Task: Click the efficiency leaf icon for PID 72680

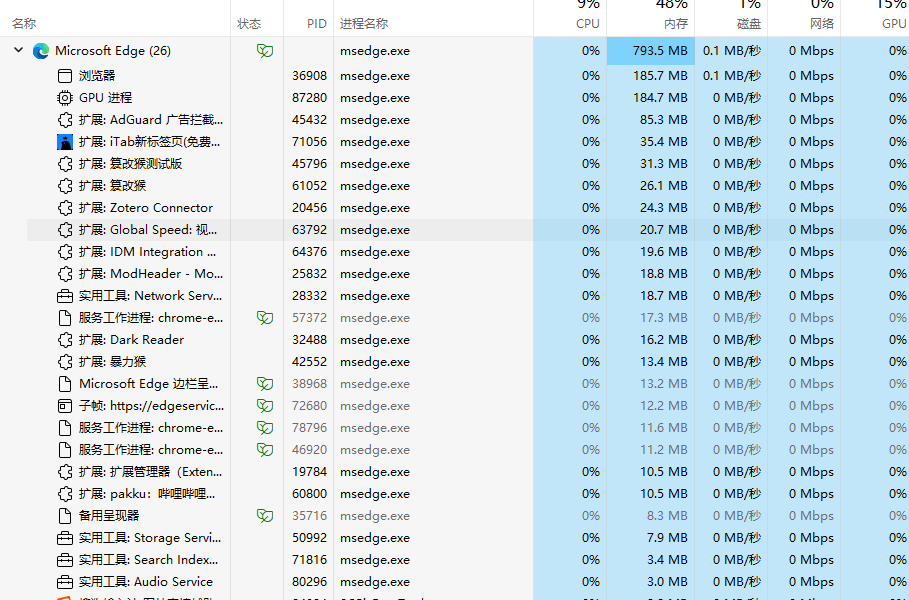Action: click(265, 406)
